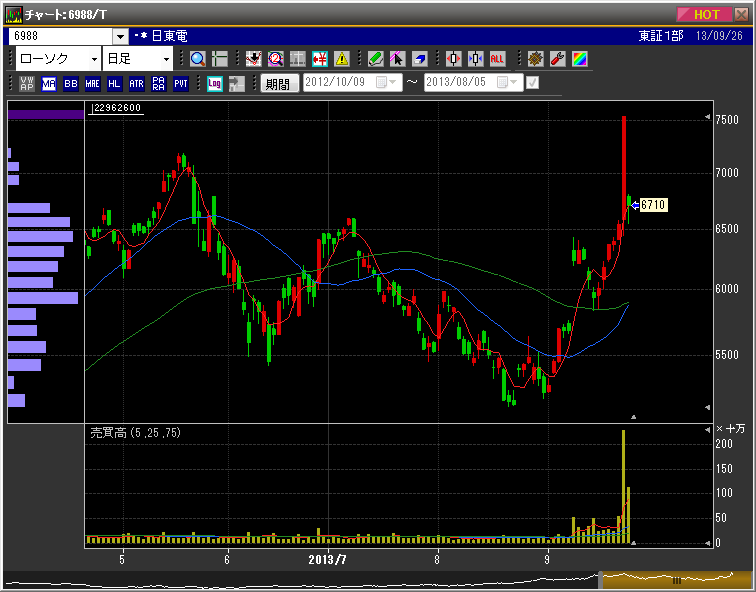Image resolution: width=756 pixels, height=592 pixels.
Task: Click the start date field 2012/10/09
Action: tap(339, 83)
